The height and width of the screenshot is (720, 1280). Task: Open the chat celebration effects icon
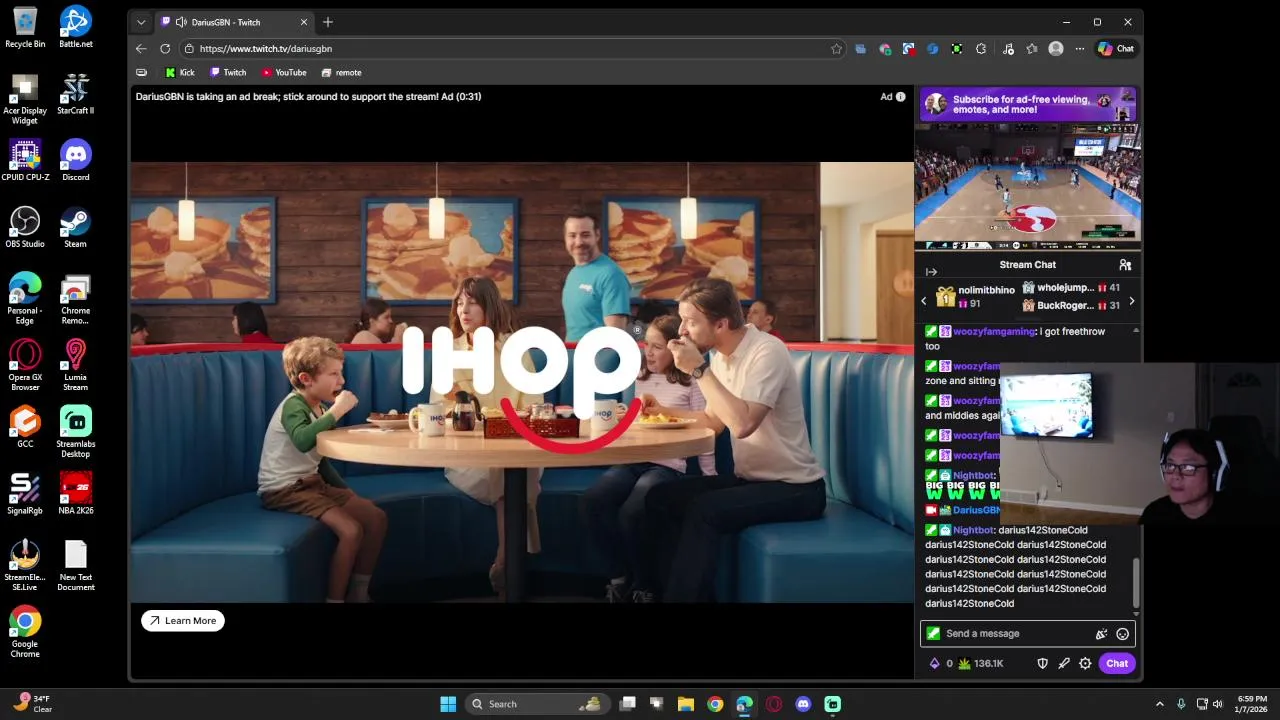point(1101,633)
